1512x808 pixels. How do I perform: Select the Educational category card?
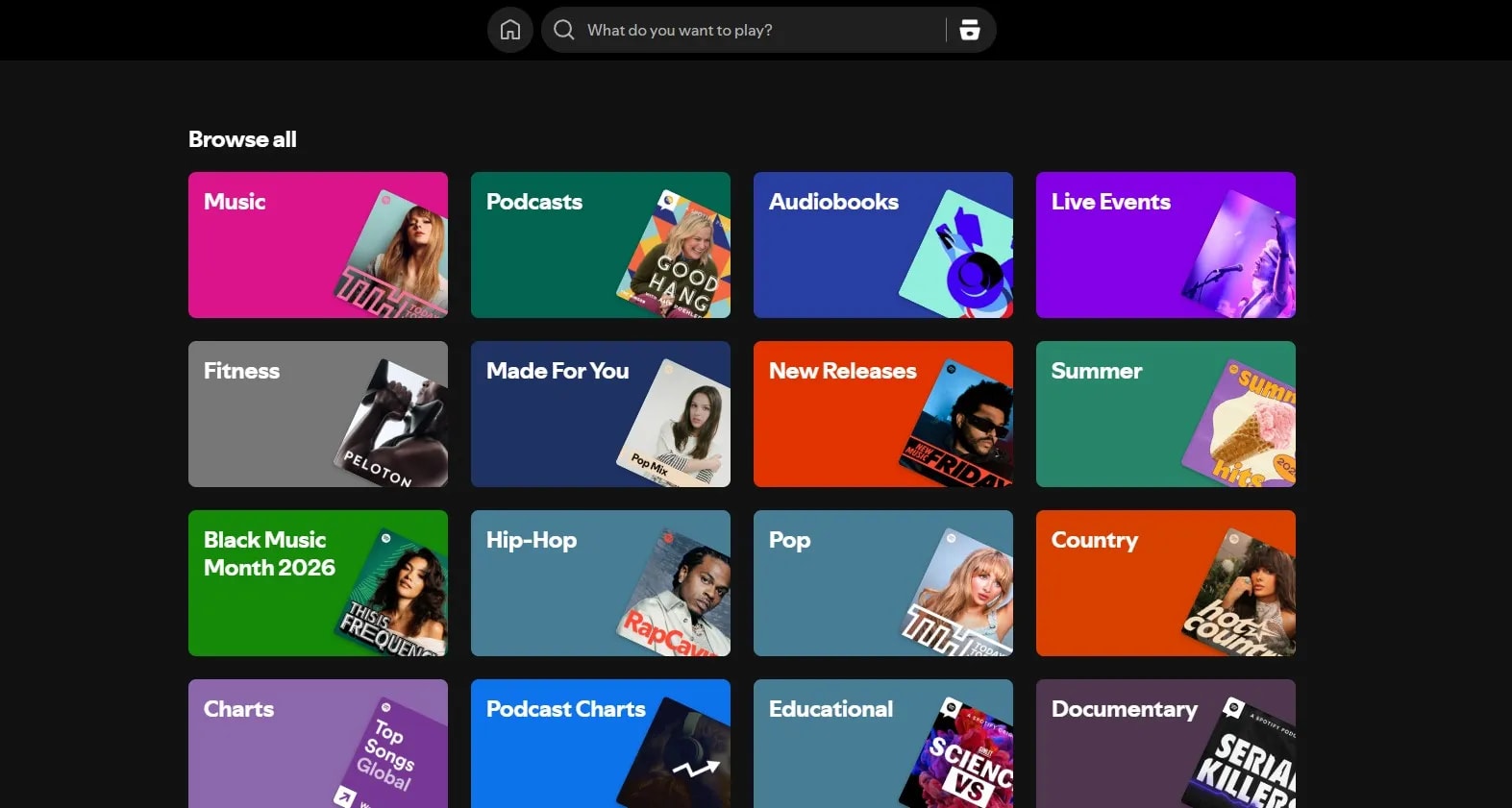(883, 744)
